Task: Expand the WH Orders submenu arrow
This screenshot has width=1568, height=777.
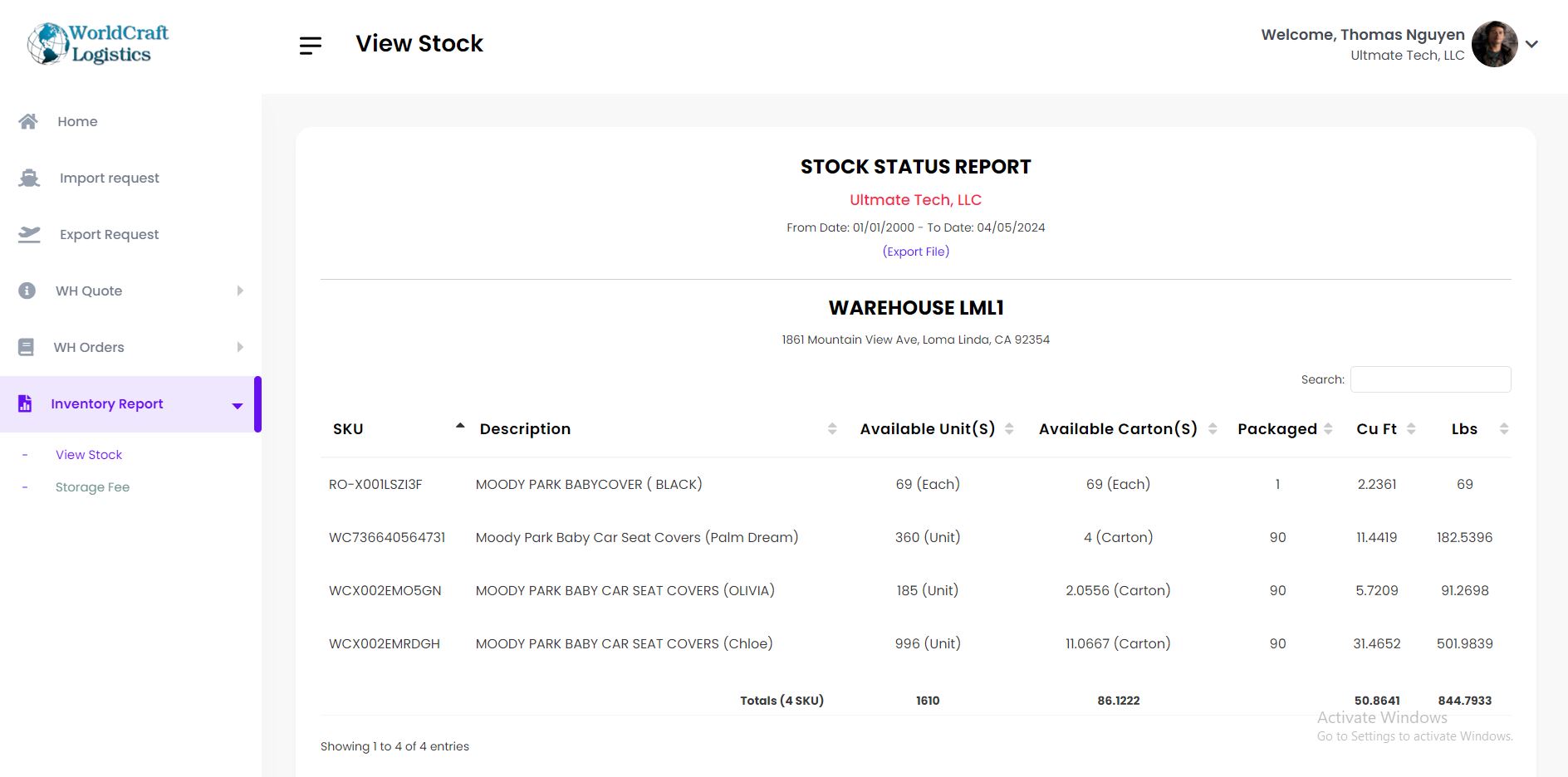Action: click(x=240, y=347)
